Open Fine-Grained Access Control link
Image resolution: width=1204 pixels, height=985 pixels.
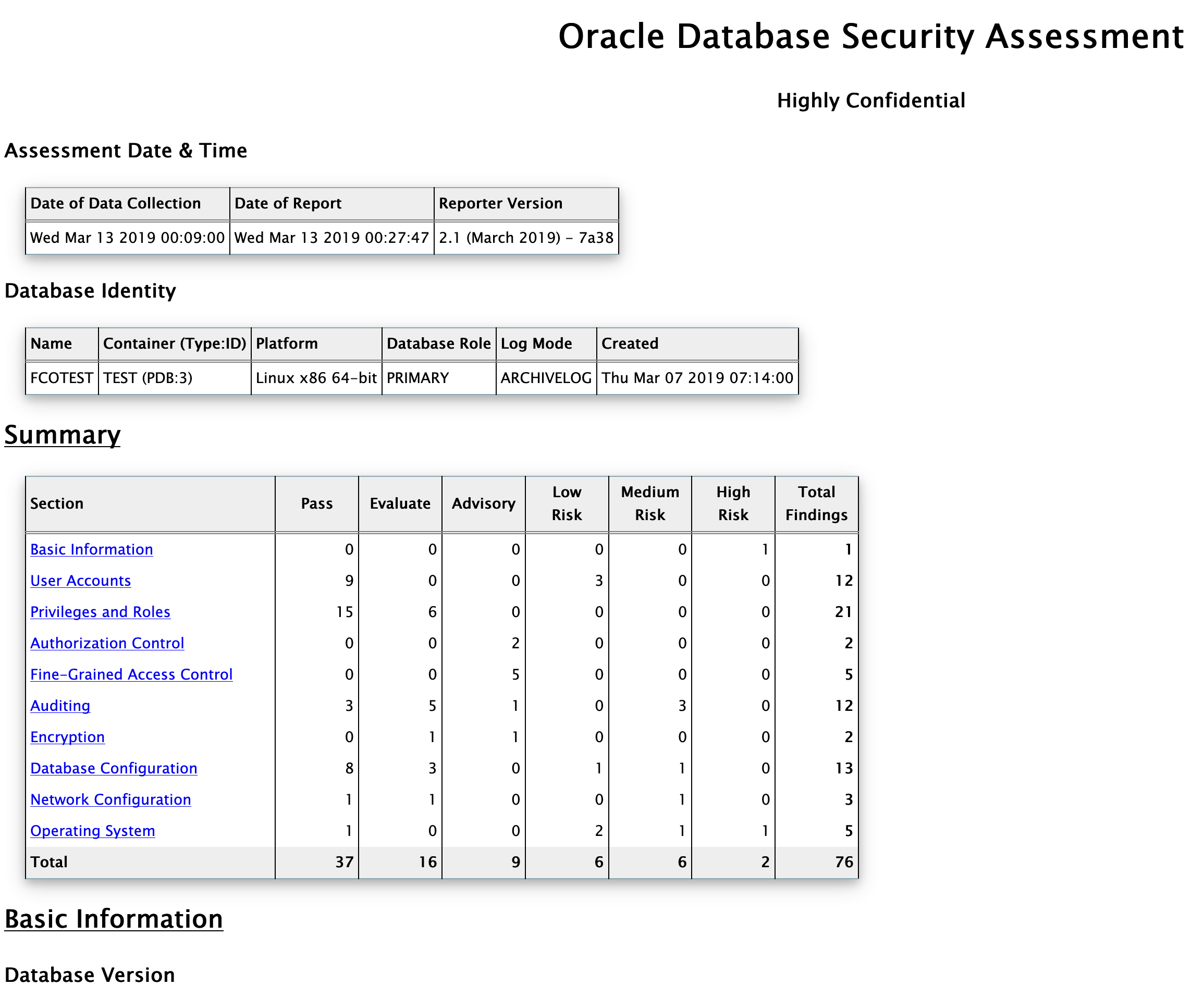(x=131, y=674)
